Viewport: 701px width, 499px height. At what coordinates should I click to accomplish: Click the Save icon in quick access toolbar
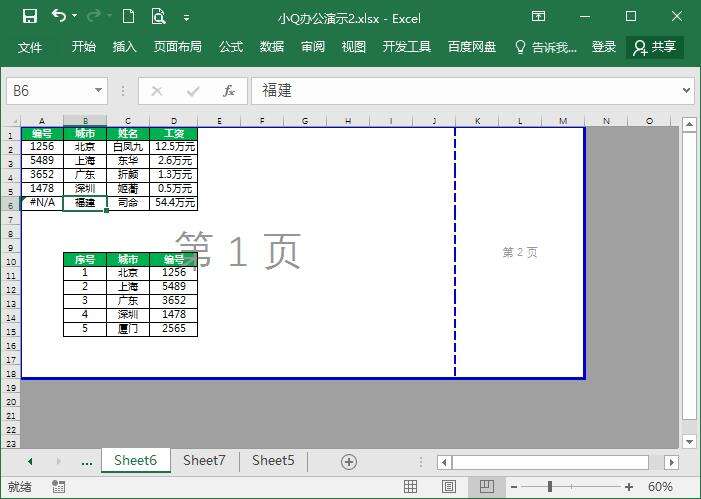tap(29, 17)
